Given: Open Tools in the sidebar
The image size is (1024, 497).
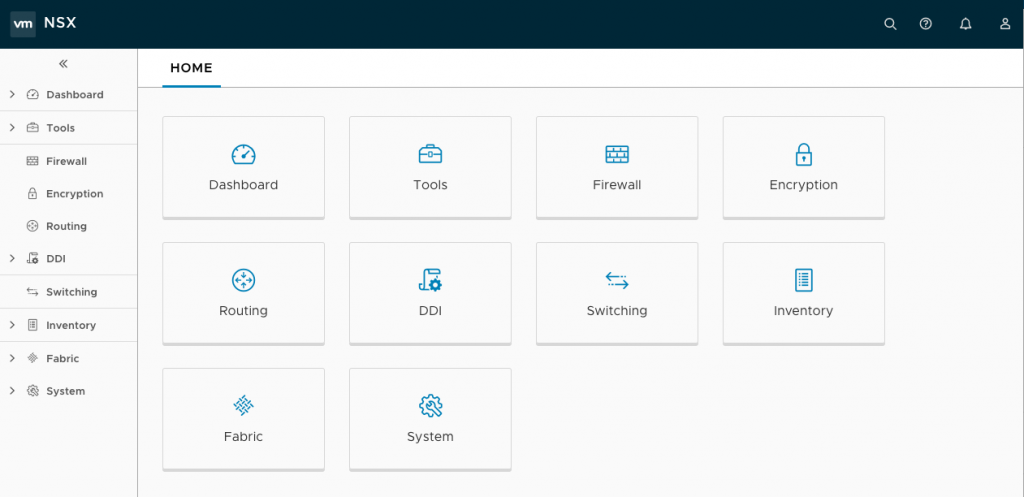Looking at the screenshot, I should click(60, 128).
